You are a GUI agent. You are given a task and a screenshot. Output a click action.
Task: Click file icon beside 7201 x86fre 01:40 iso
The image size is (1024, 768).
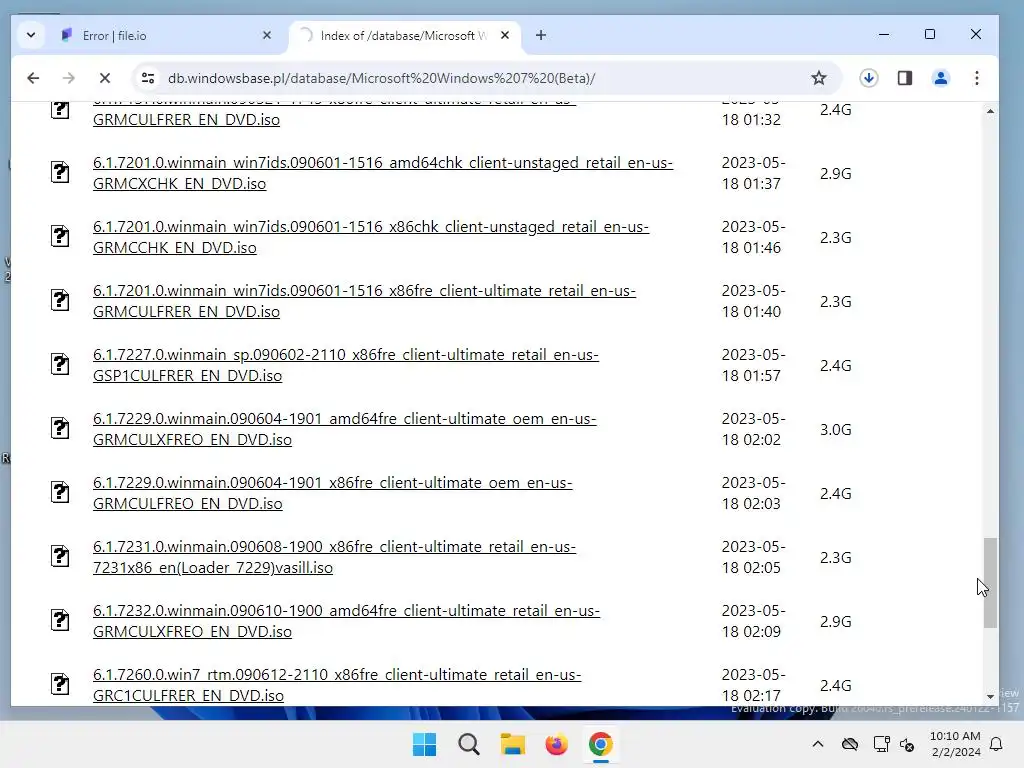click(x=60, y=300)
